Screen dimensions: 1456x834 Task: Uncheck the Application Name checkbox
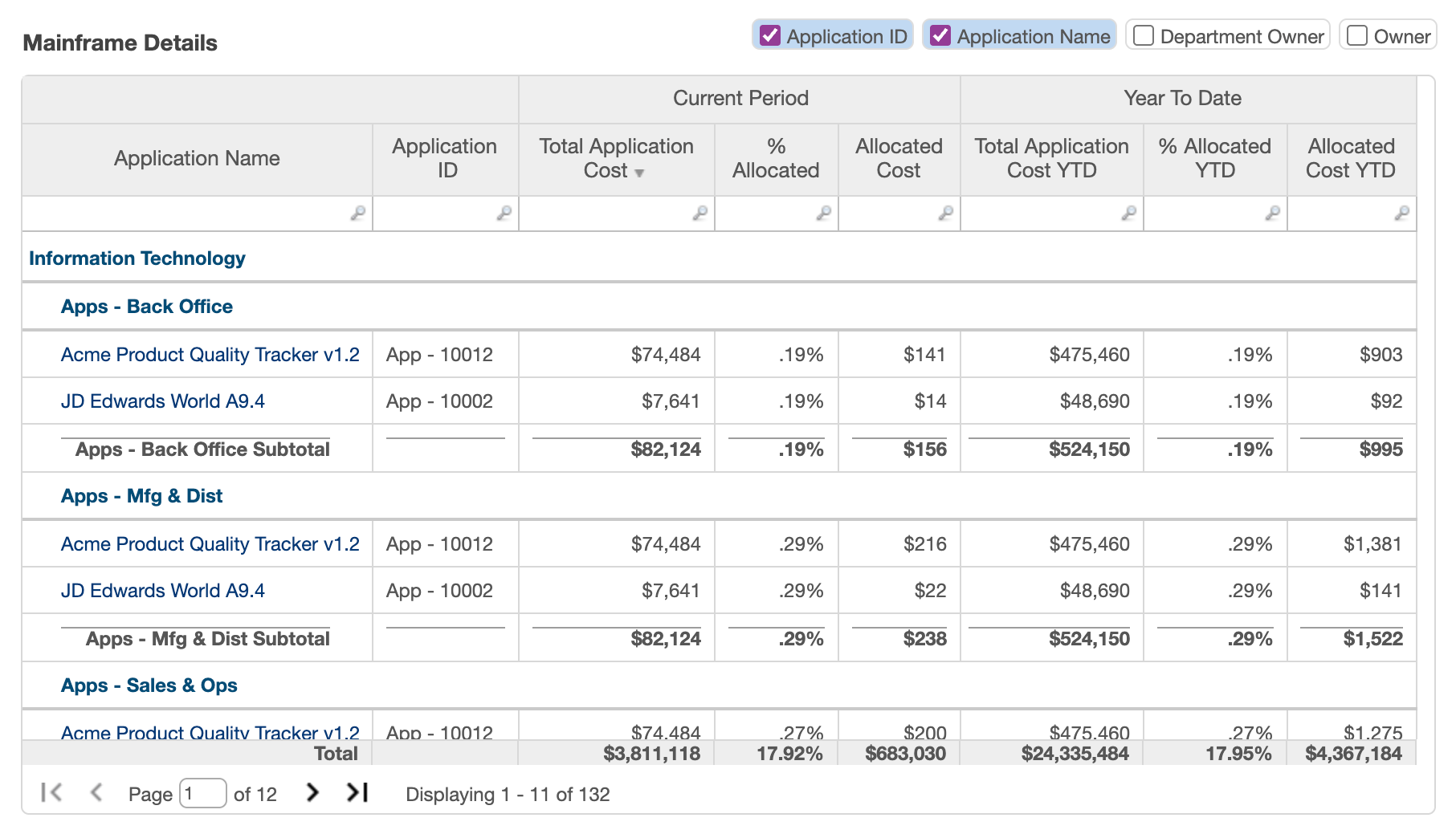[940, 36]
